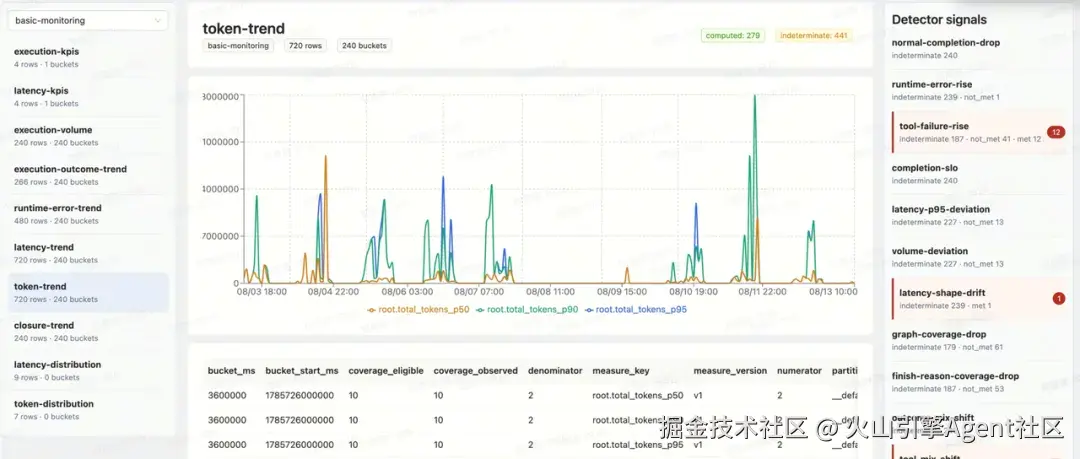1080x459 pixels.
Task: Click the measure_version column header
Action: click(730, 371)
